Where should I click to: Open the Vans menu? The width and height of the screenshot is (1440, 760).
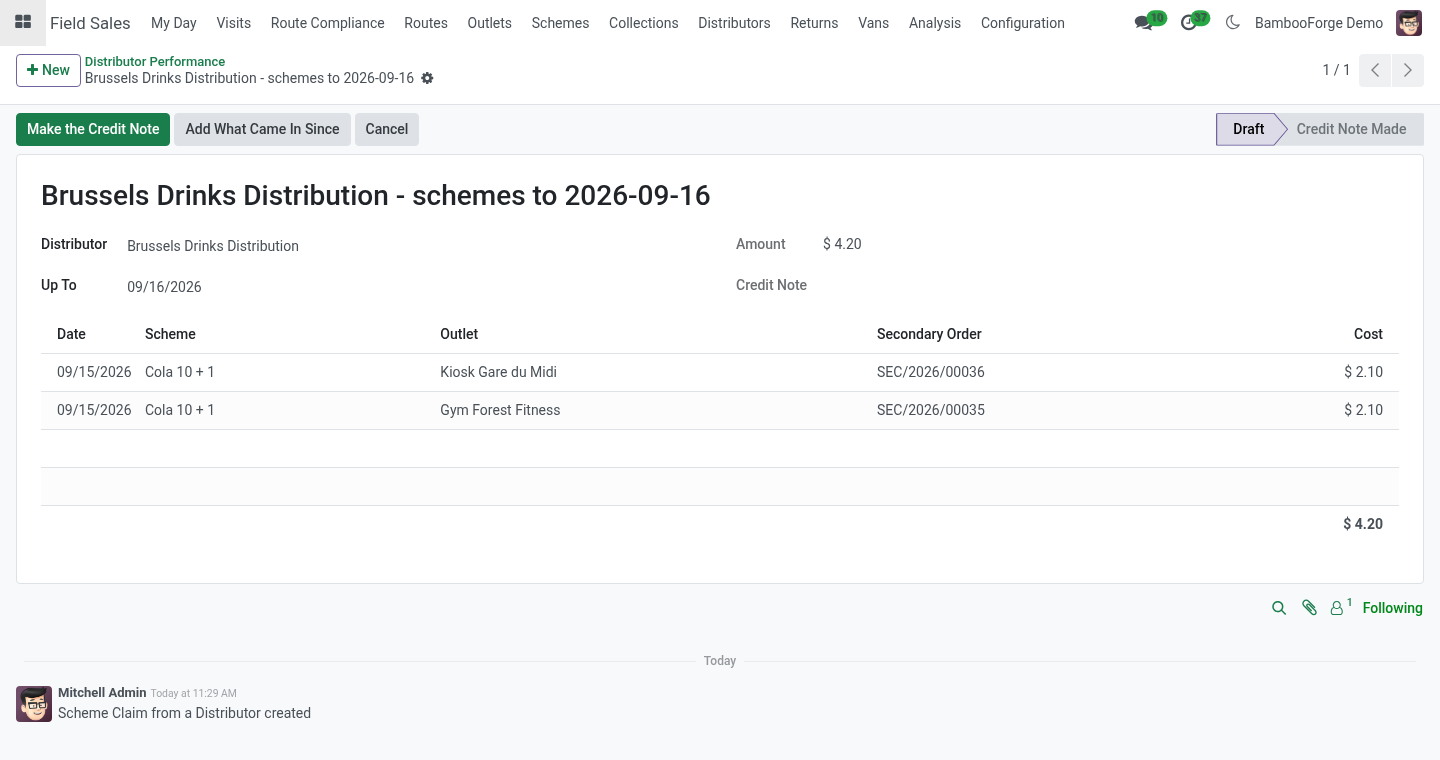pos(873,23)
